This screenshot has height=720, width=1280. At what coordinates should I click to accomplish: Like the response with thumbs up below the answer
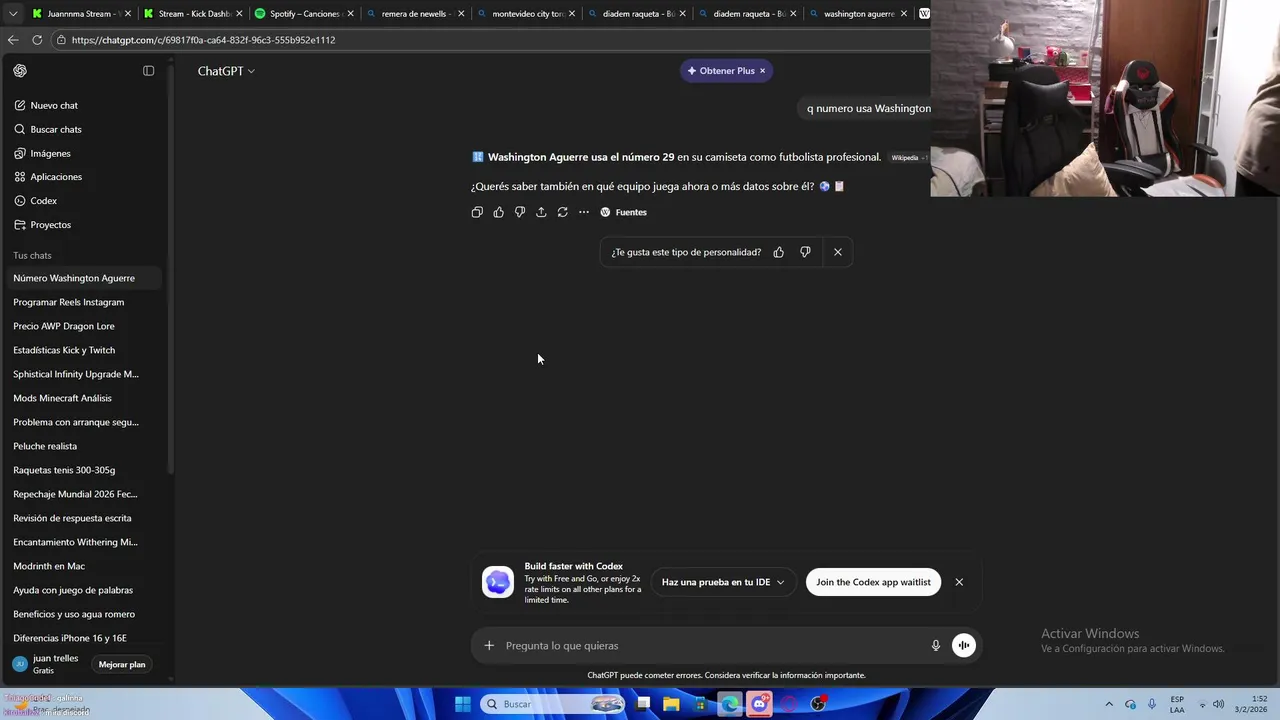(x=498, y=212)
